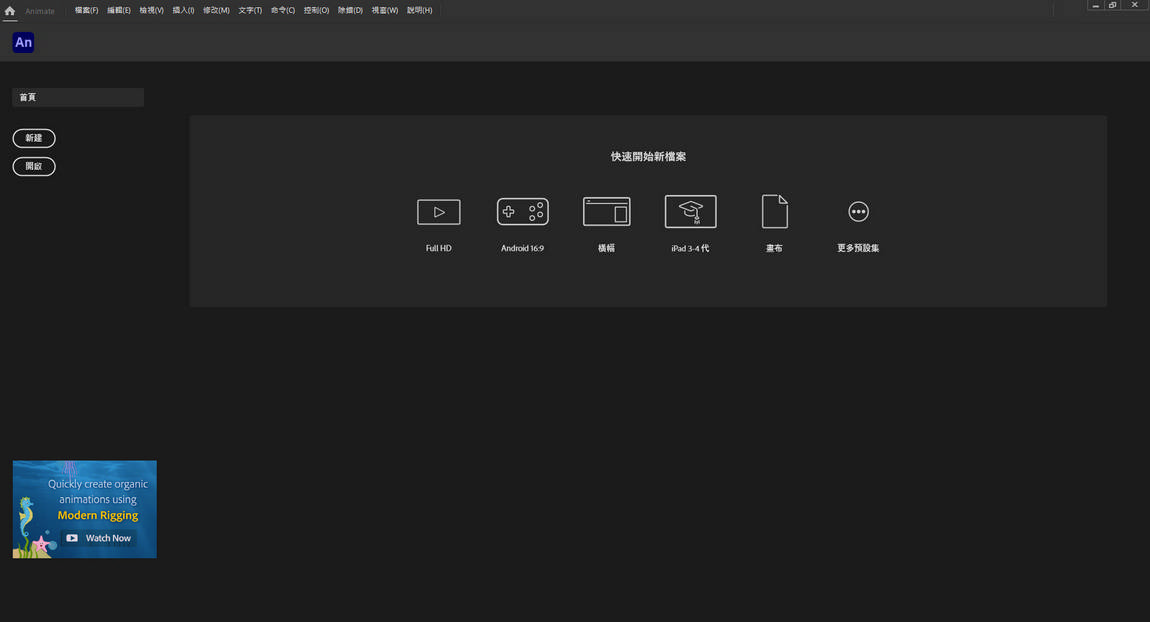The image size is (1150, 622).
Task: Click the Home icon in title bar
Action: 10,11
